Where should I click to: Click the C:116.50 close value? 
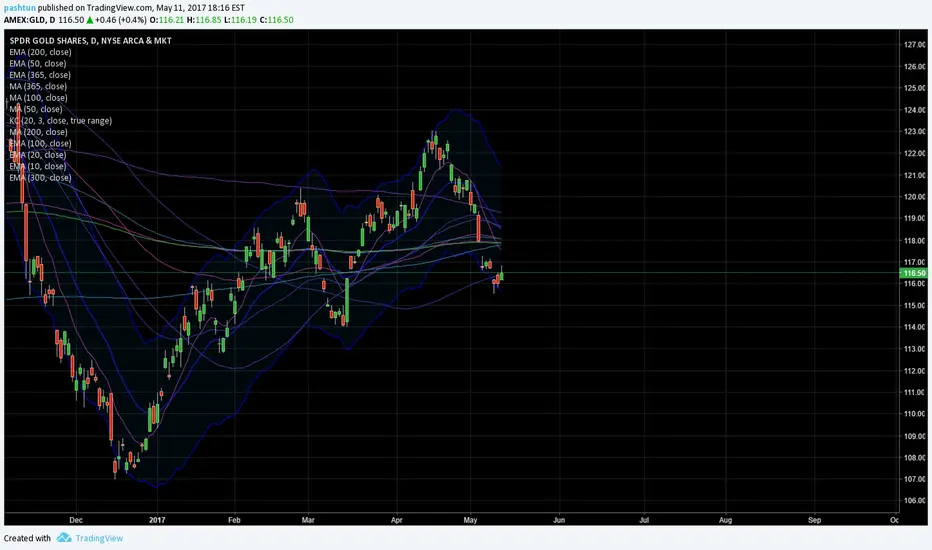(276, 20)
